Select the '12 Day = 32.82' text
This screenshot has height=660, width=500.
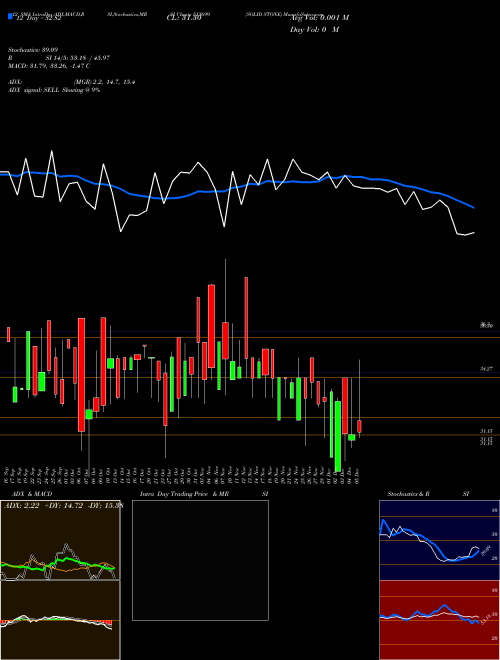click(x=39, y=18)
